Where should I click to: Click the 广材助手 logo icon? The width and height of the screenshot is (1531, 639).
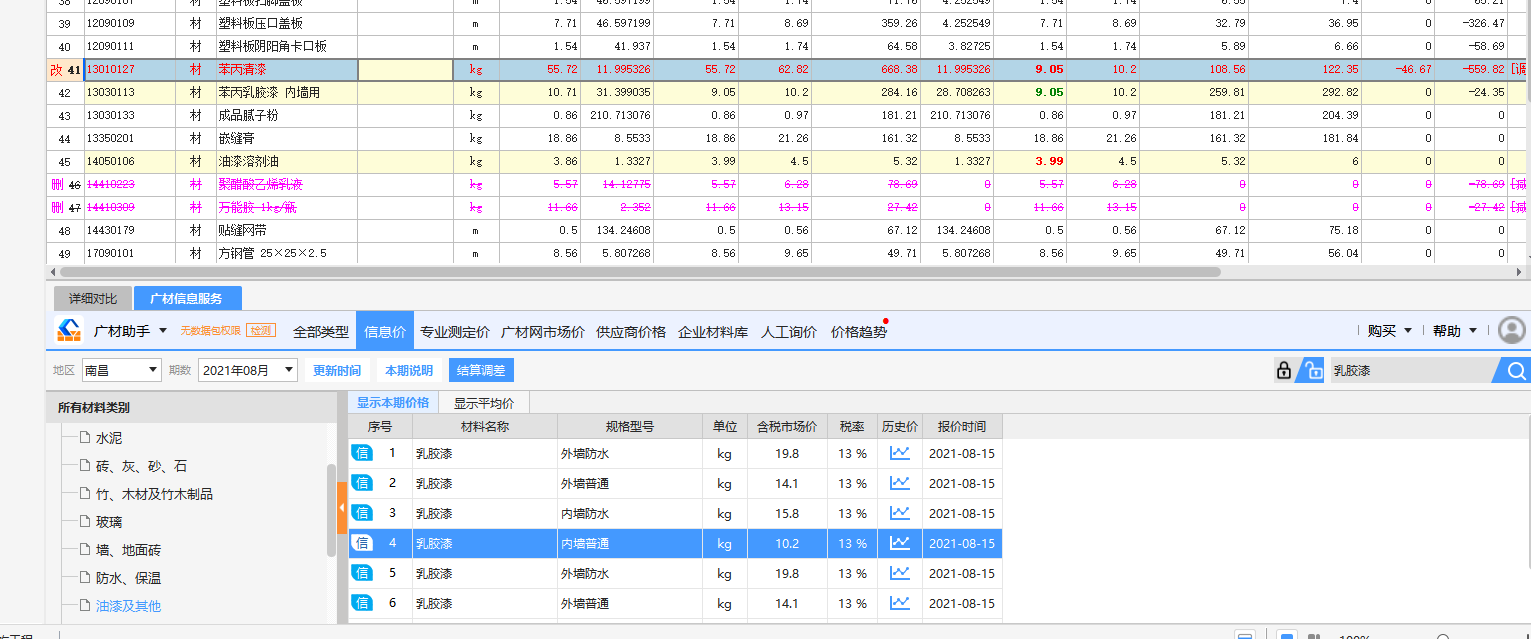click(67, 331)
